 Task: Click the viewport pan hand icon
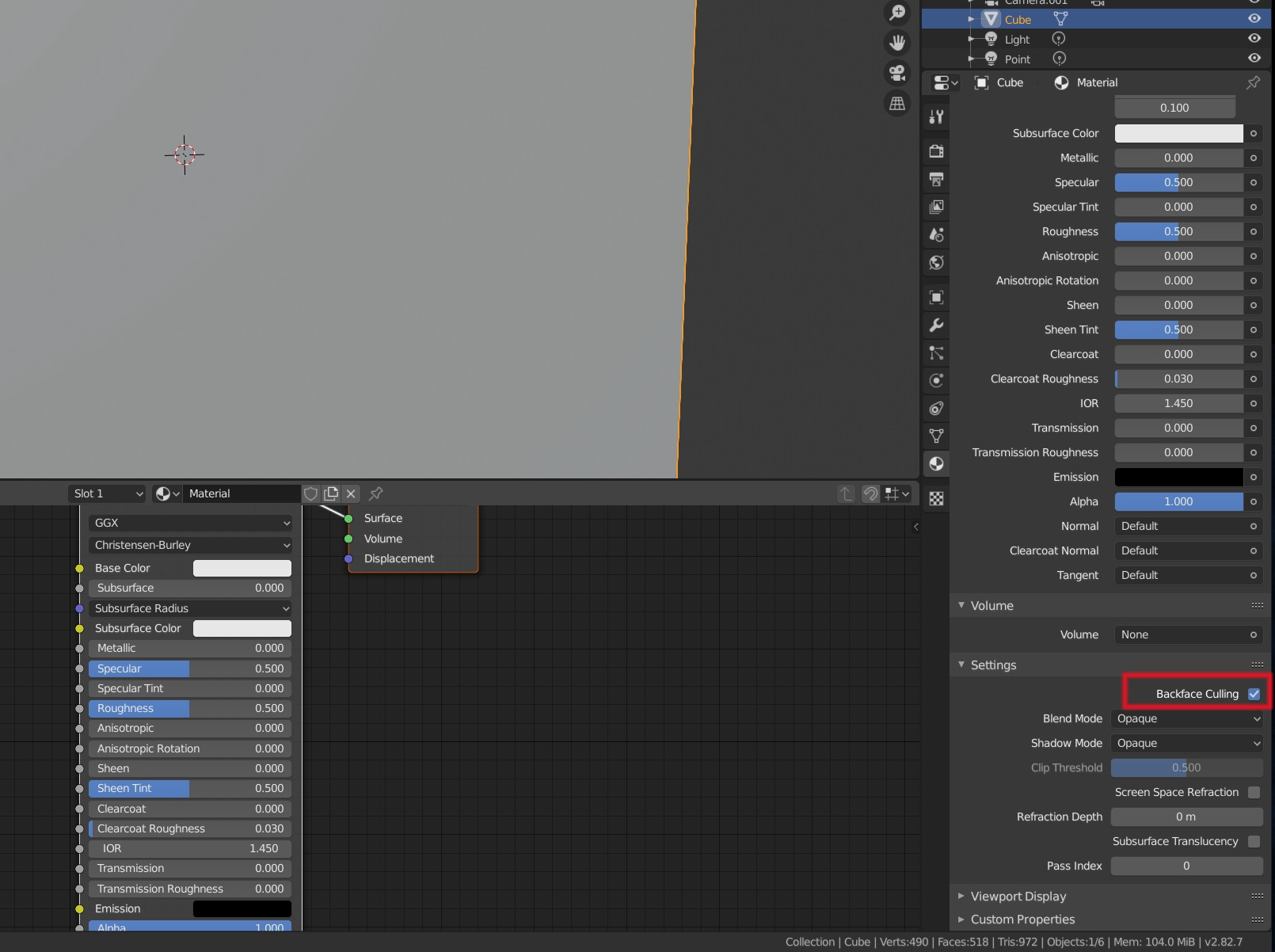(897, 43)
